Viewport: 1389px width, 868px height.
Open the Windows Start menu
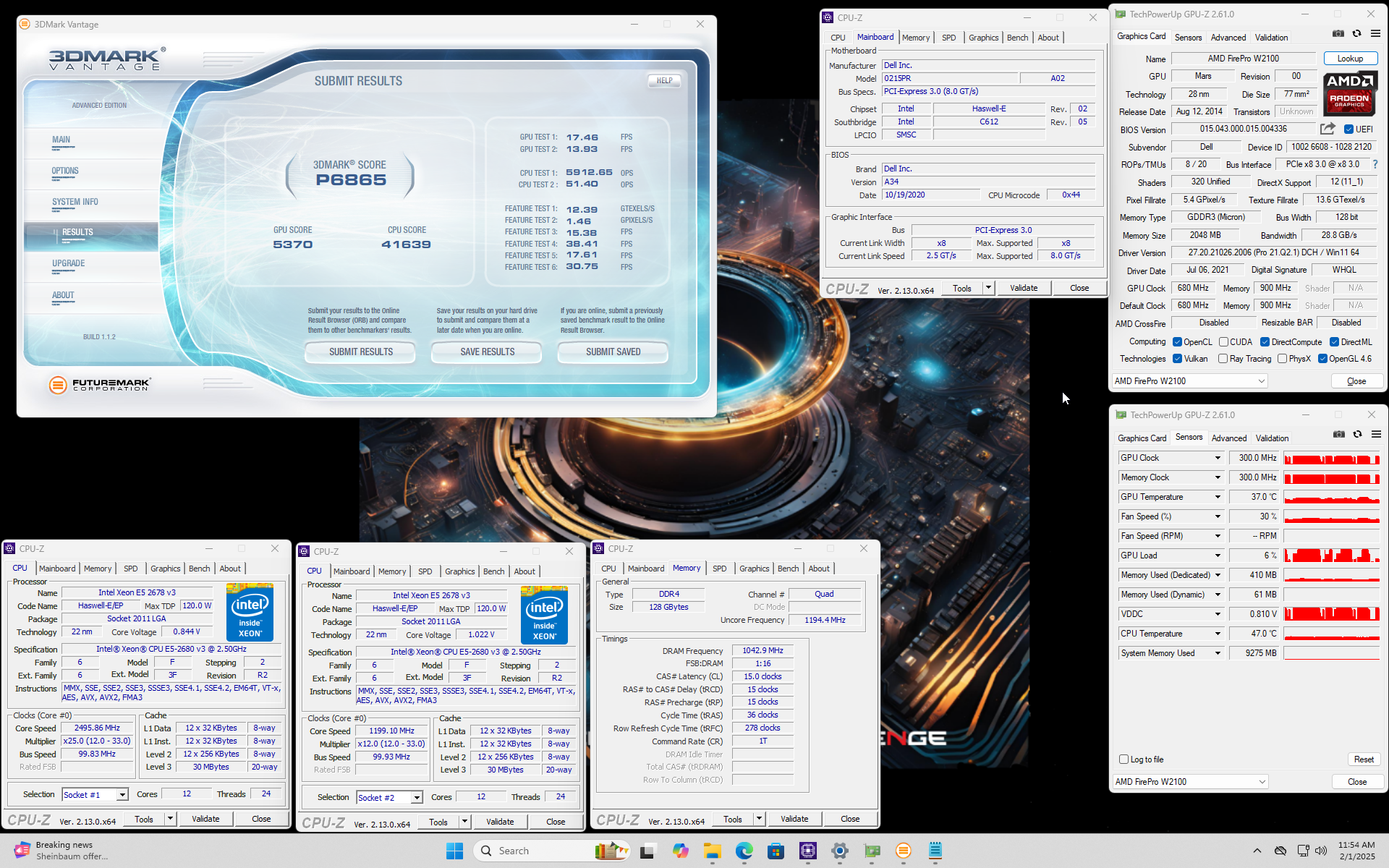tap(454, 851)
